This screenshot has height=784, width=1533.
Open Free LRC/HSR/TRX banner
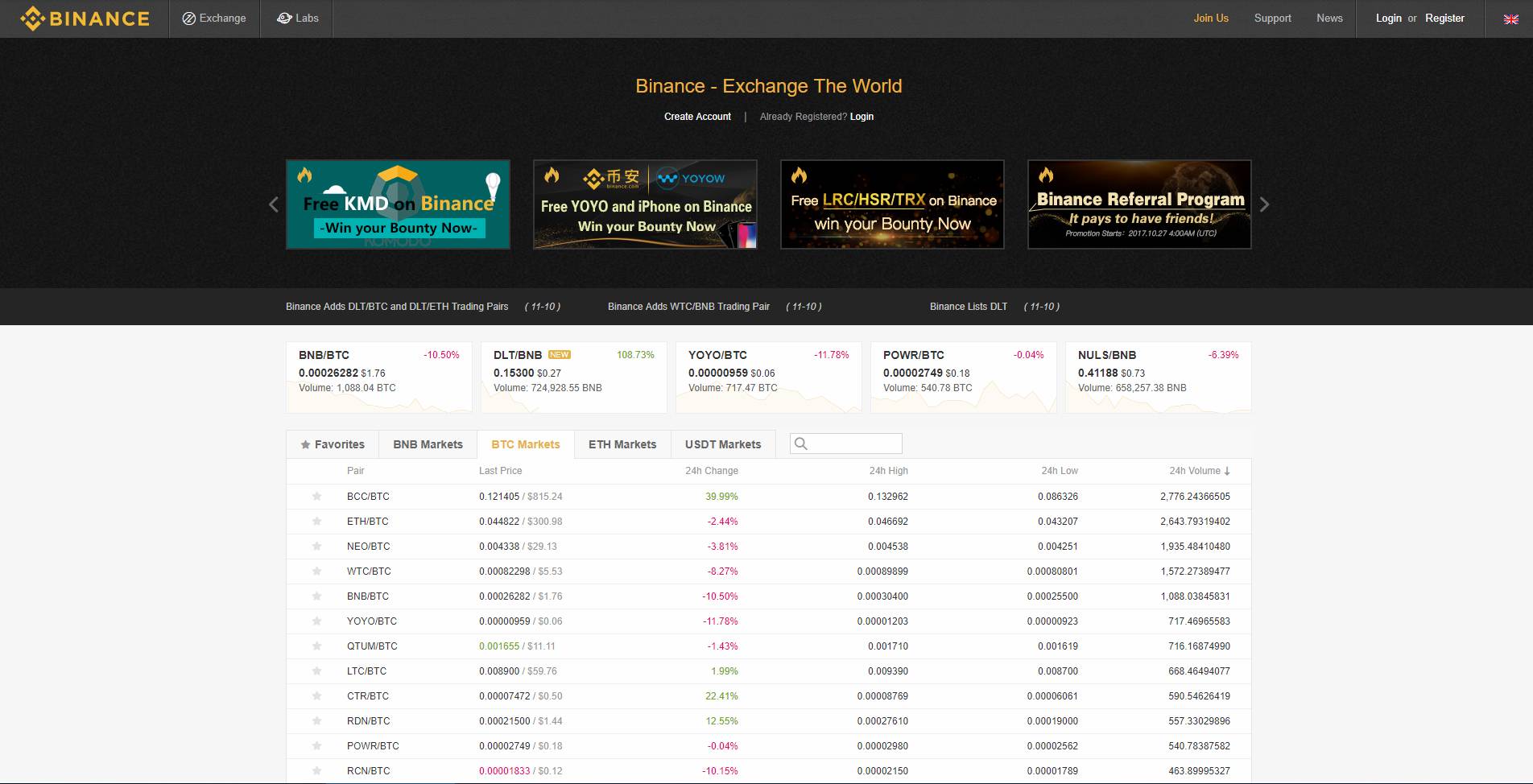pos(892,204)
